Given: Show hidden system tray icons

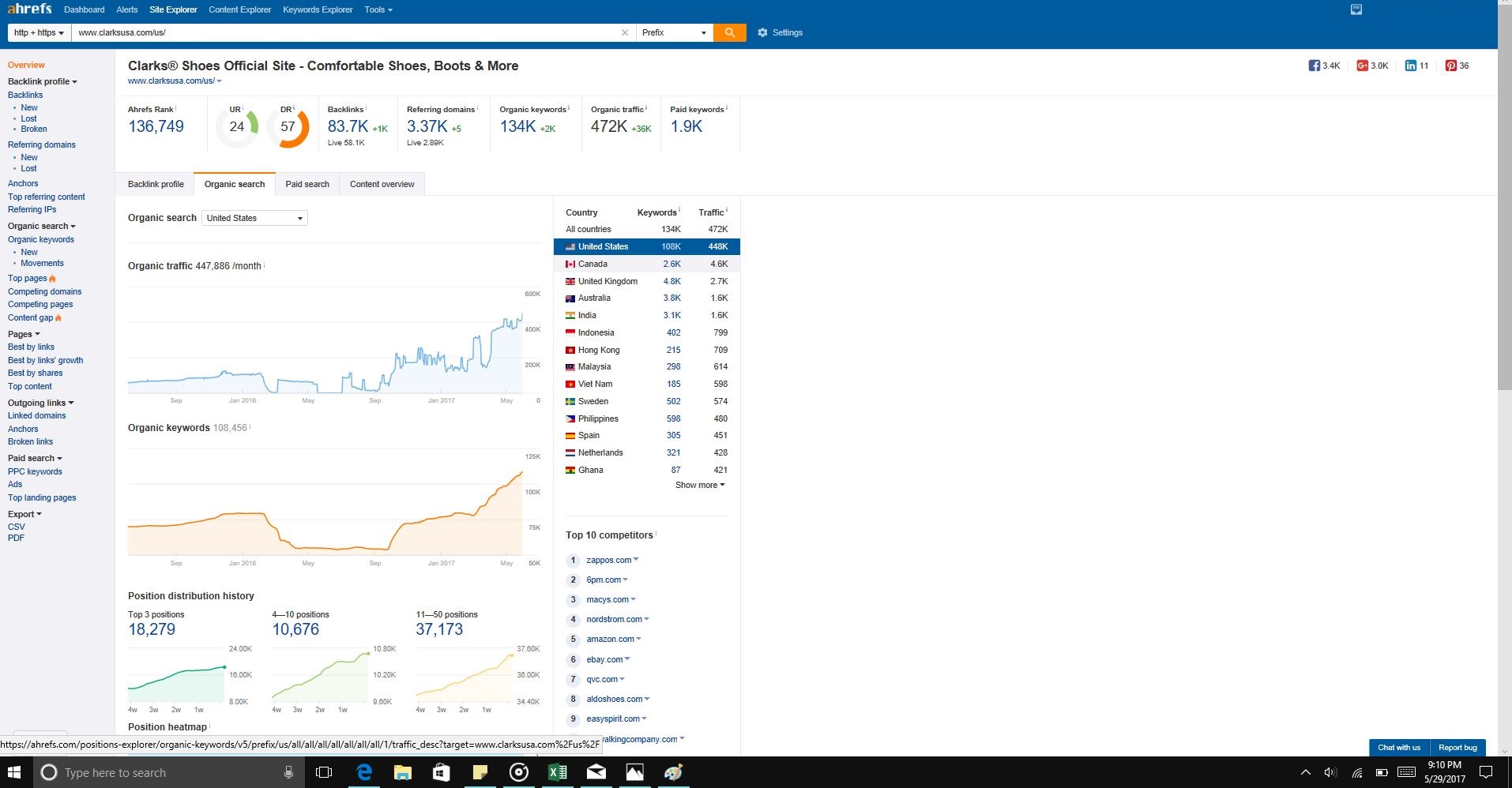Looking at the screenshot, I should (1305, 772).
